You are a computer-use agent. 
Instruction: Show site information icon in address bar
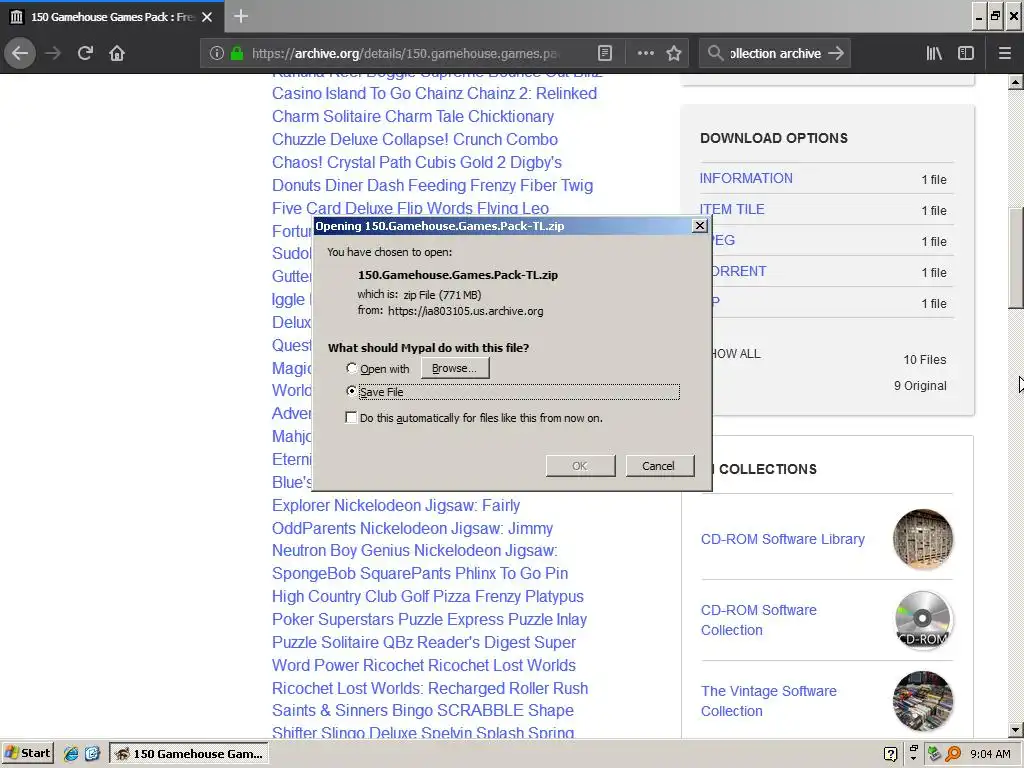(217, 54)
